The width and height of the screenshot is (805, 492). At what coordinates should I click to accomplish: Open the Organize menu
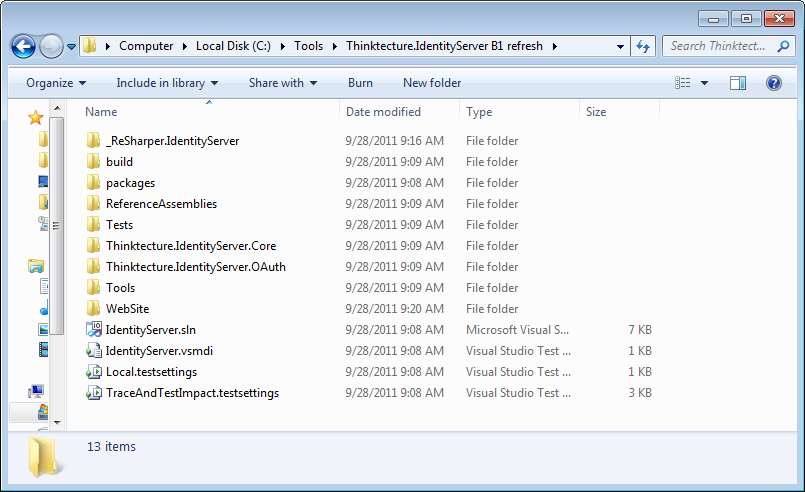click(56, 83)
